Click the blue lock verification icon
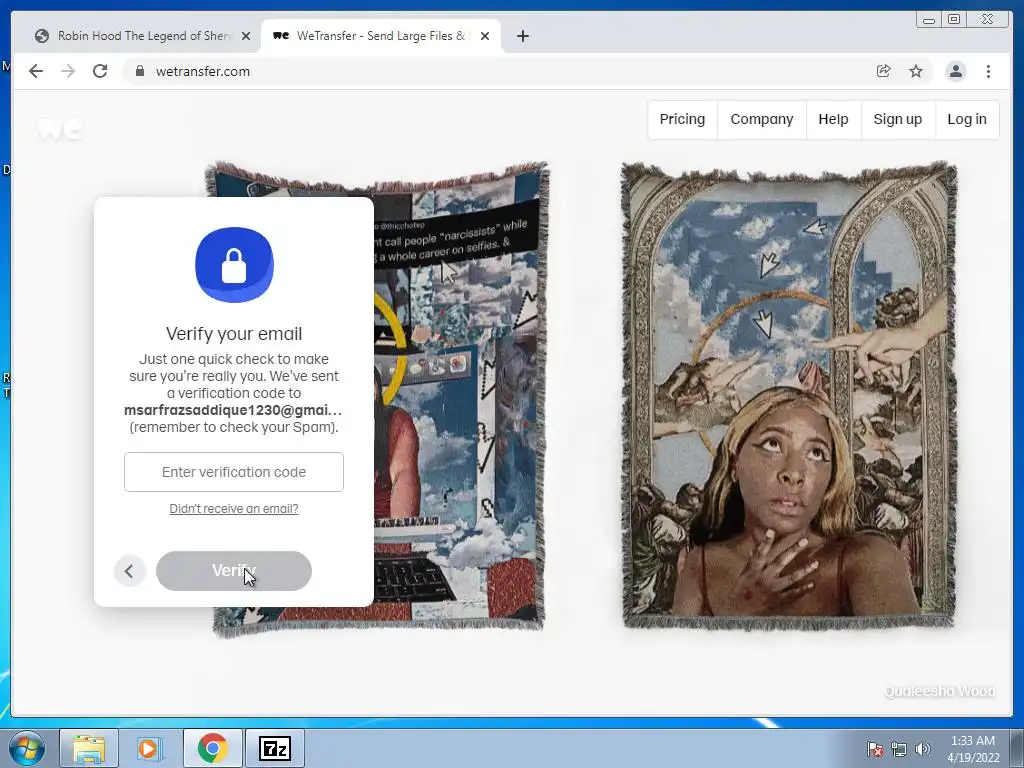This screenshot has width=1024, height=768. coord(234,264)
